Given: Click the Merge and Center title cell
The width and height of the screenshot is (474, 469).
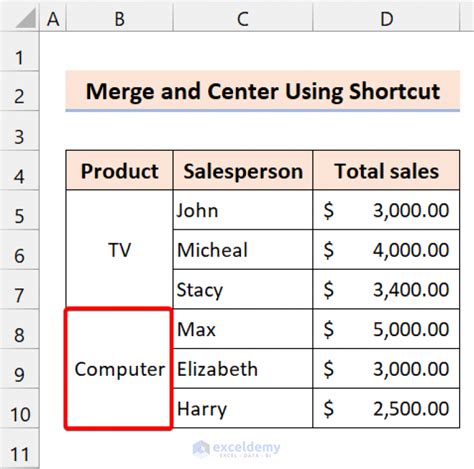Looking at the screenshot, I should click(x=263, y=90).
